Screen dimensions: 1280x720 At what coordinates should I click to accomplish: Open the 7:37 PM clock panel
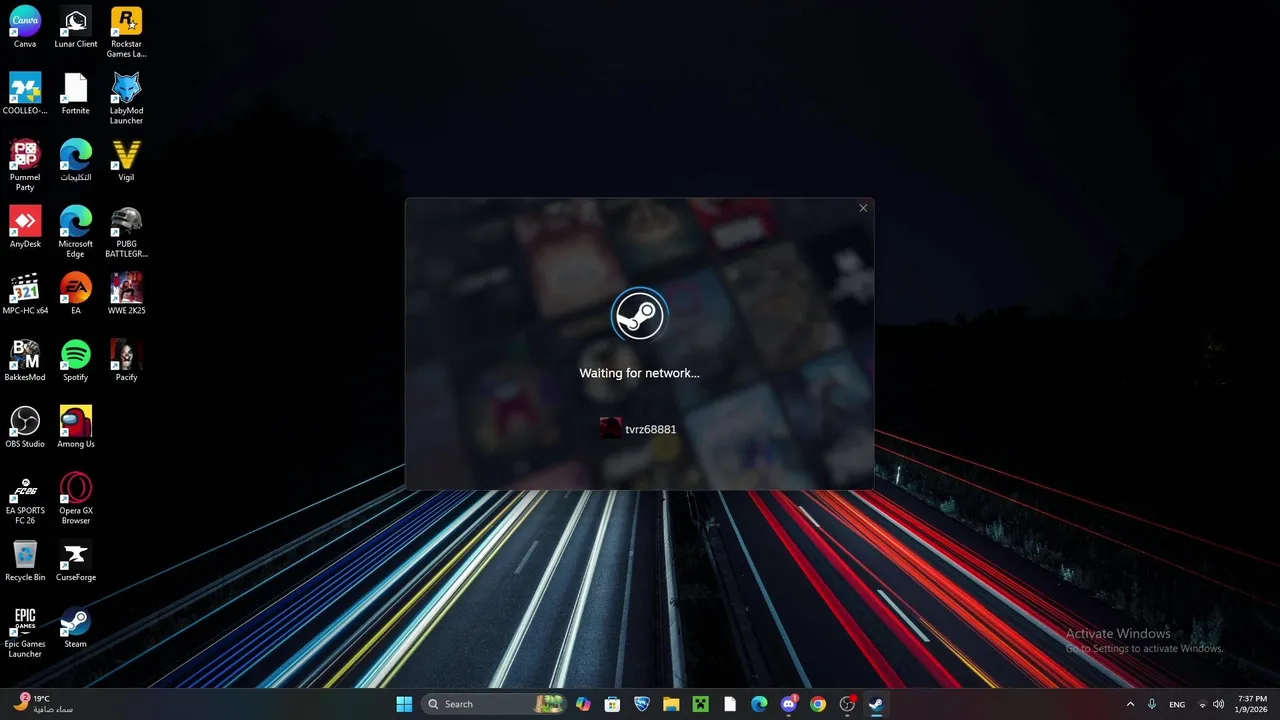pos(1252,704)
